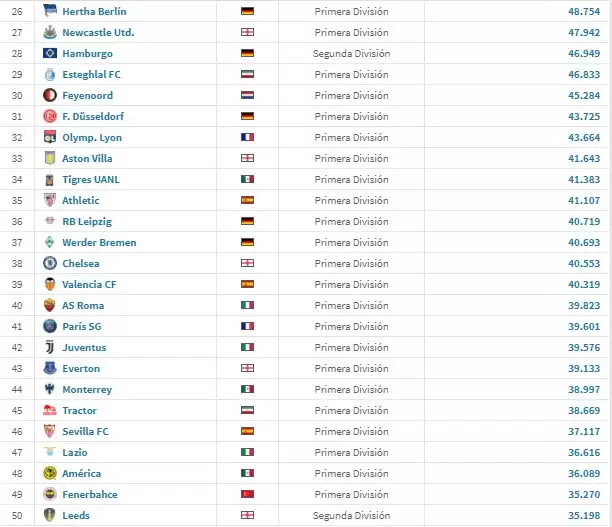Click the Newcastle Utd. club crest
The image size is (612, 527).
click(49, 32)
